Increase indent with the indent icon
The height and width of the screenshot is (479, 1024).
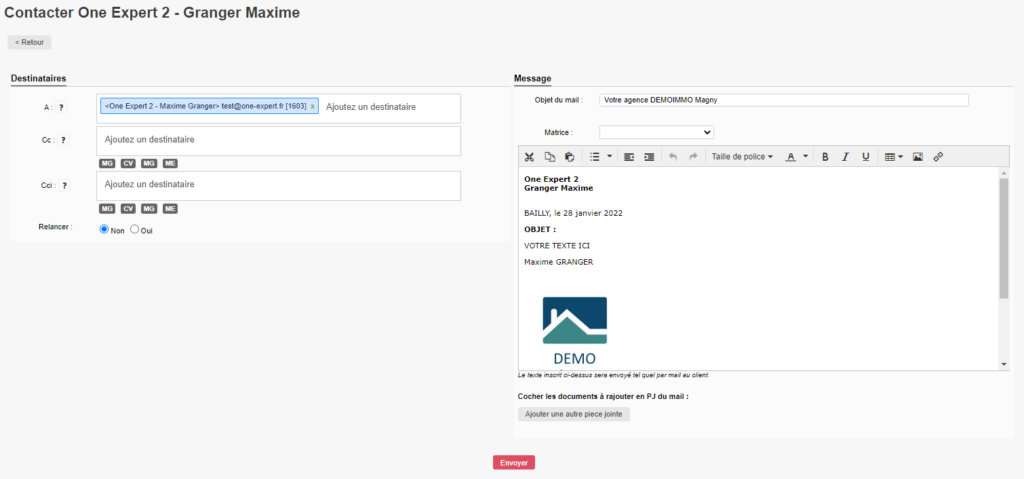pyautogui.click(x=649, y=157)
